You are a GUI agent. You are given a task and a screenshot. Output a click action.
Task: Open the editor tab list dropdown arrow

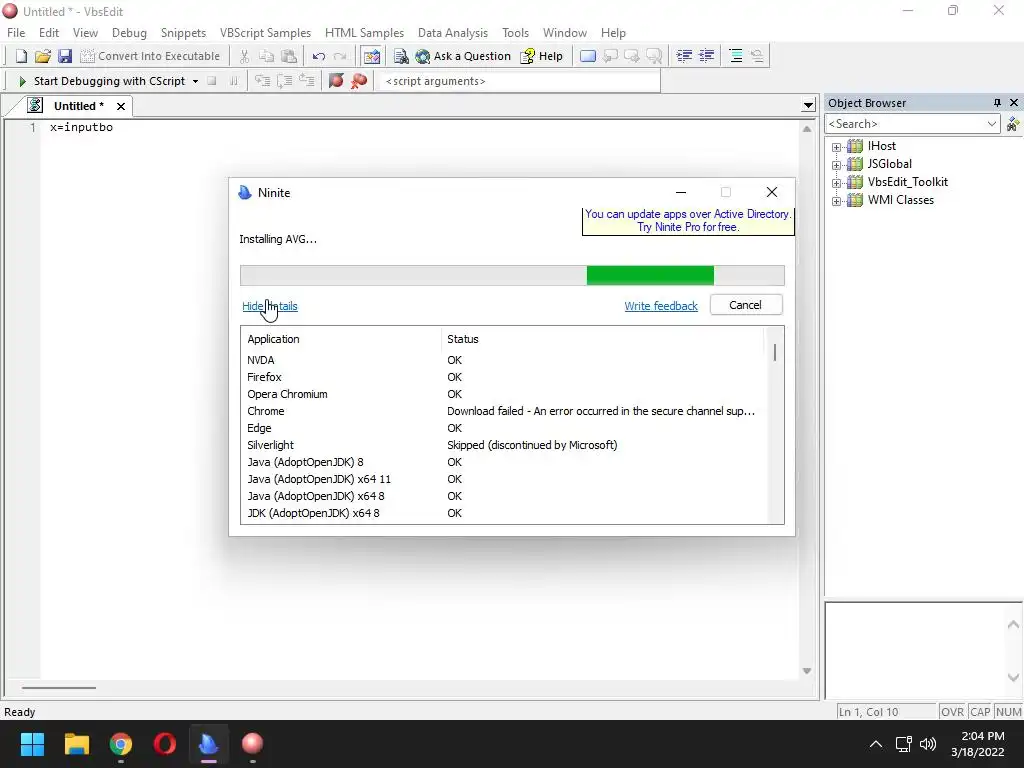(x=808, y=105)
